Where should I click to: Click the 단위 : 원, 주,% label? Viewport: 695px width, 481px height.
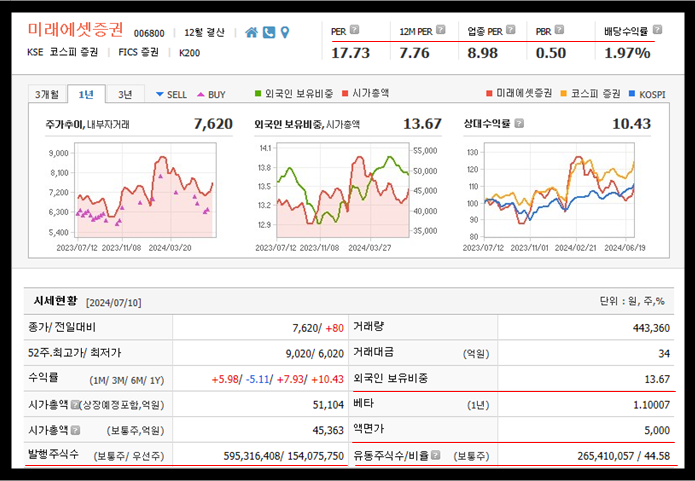tap(632, 301)
